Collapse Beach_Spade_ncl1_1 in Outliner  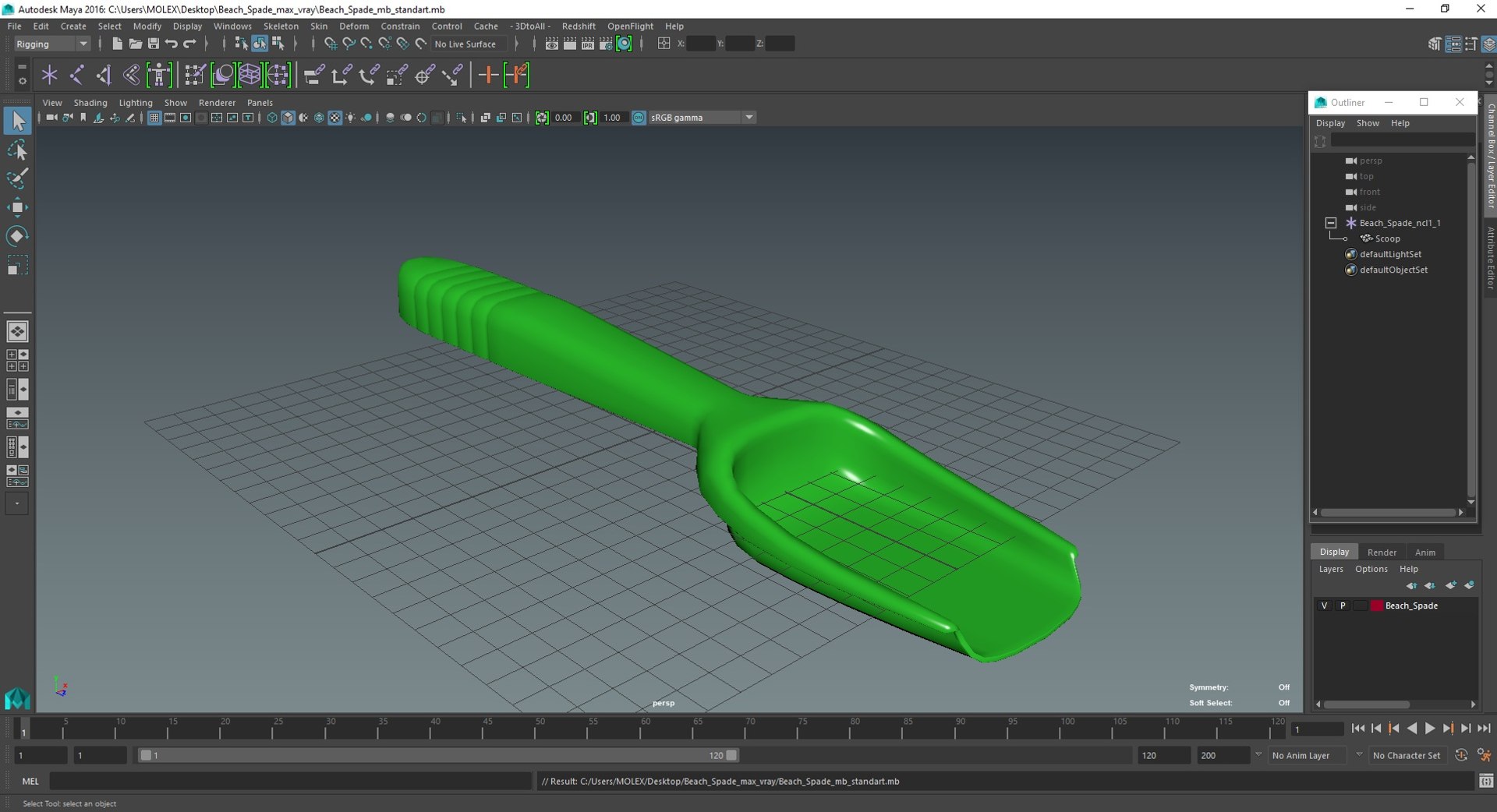click(x=1331, y=223)
